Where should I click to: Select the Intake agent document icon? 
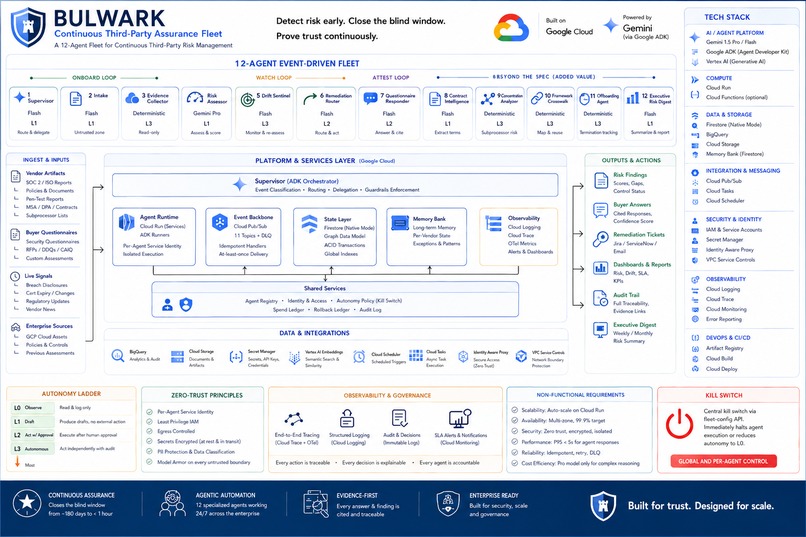click(76, 99)
